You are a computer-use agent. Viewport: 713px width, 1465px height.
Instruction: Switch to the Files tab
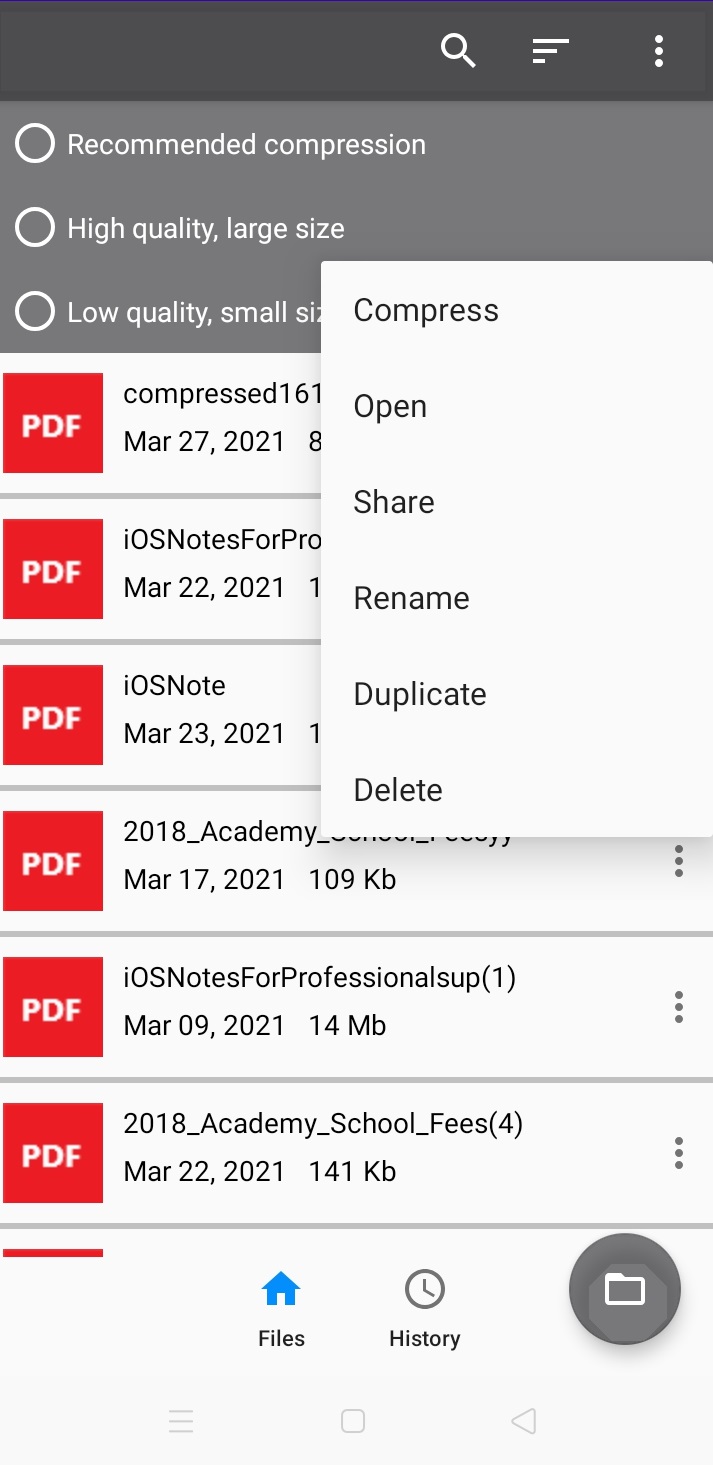[x=281, y=1309]
